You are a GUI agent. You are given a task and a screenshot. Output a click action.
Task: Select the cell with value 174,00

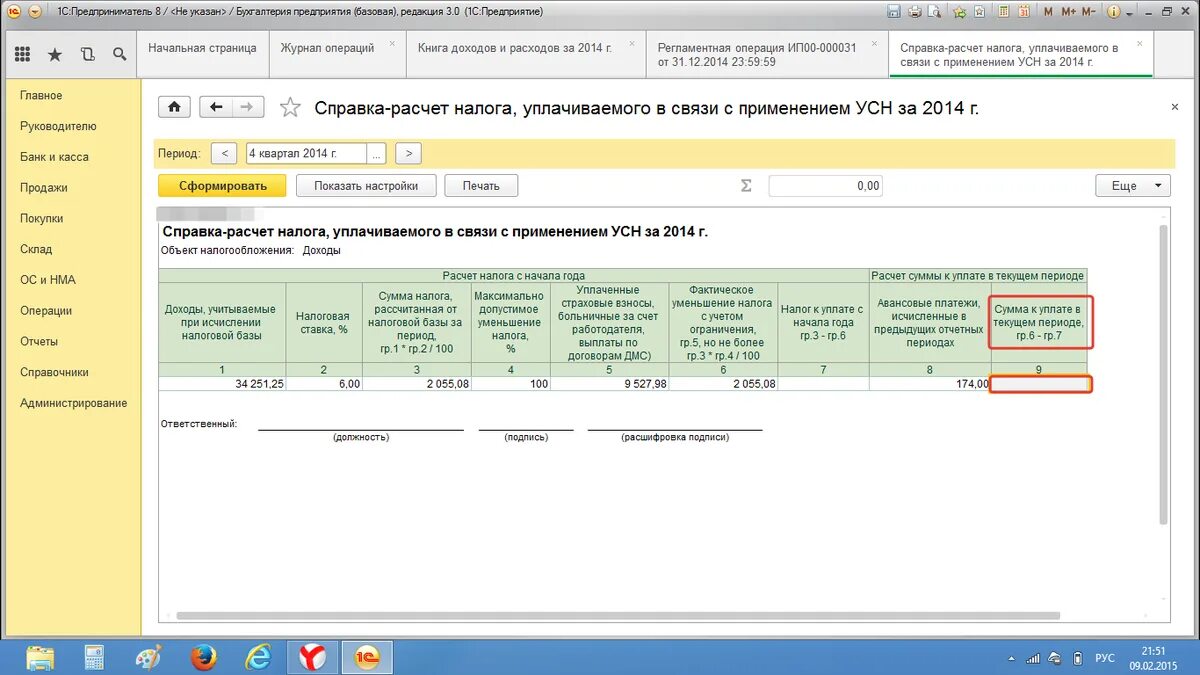929,384
